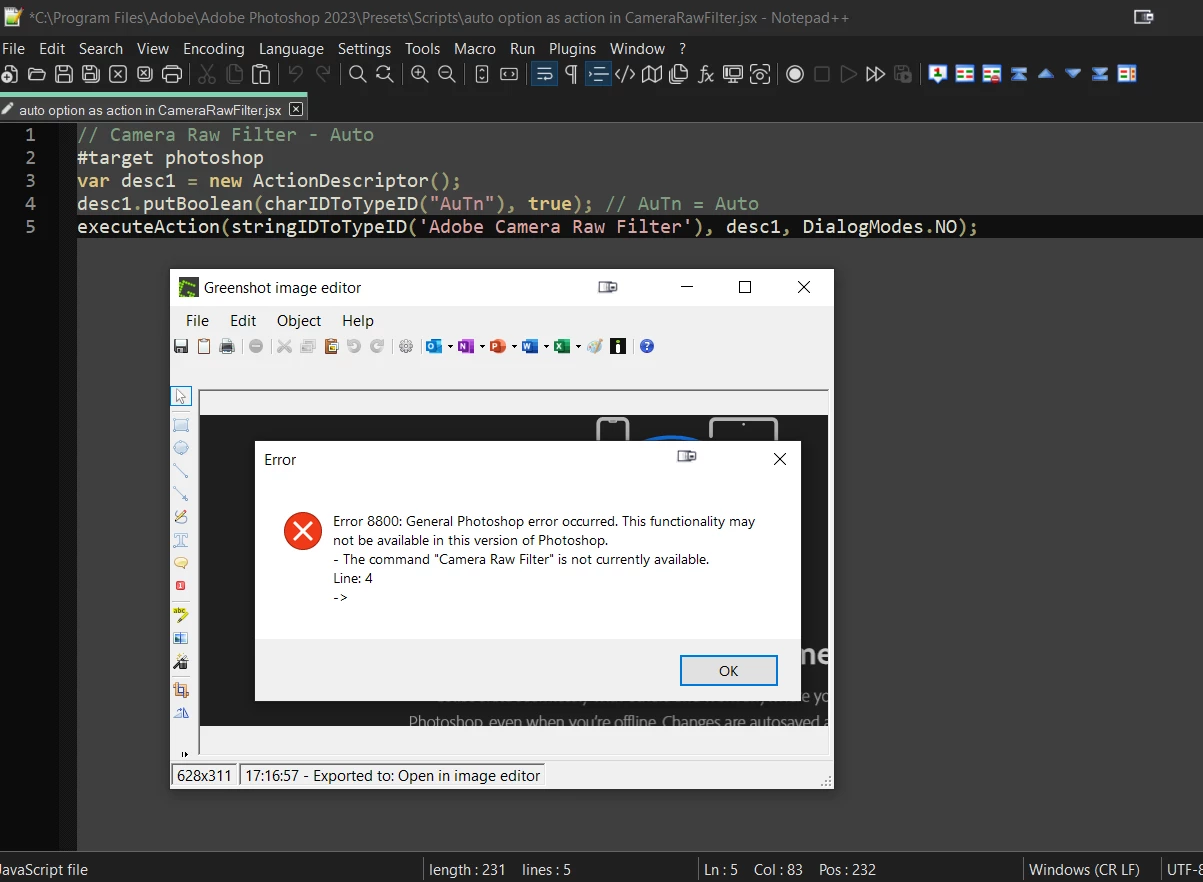The image size is (1203, 882).
Task: Click Paste icon in Notepad++ toolbar
Action: point(261,74)
